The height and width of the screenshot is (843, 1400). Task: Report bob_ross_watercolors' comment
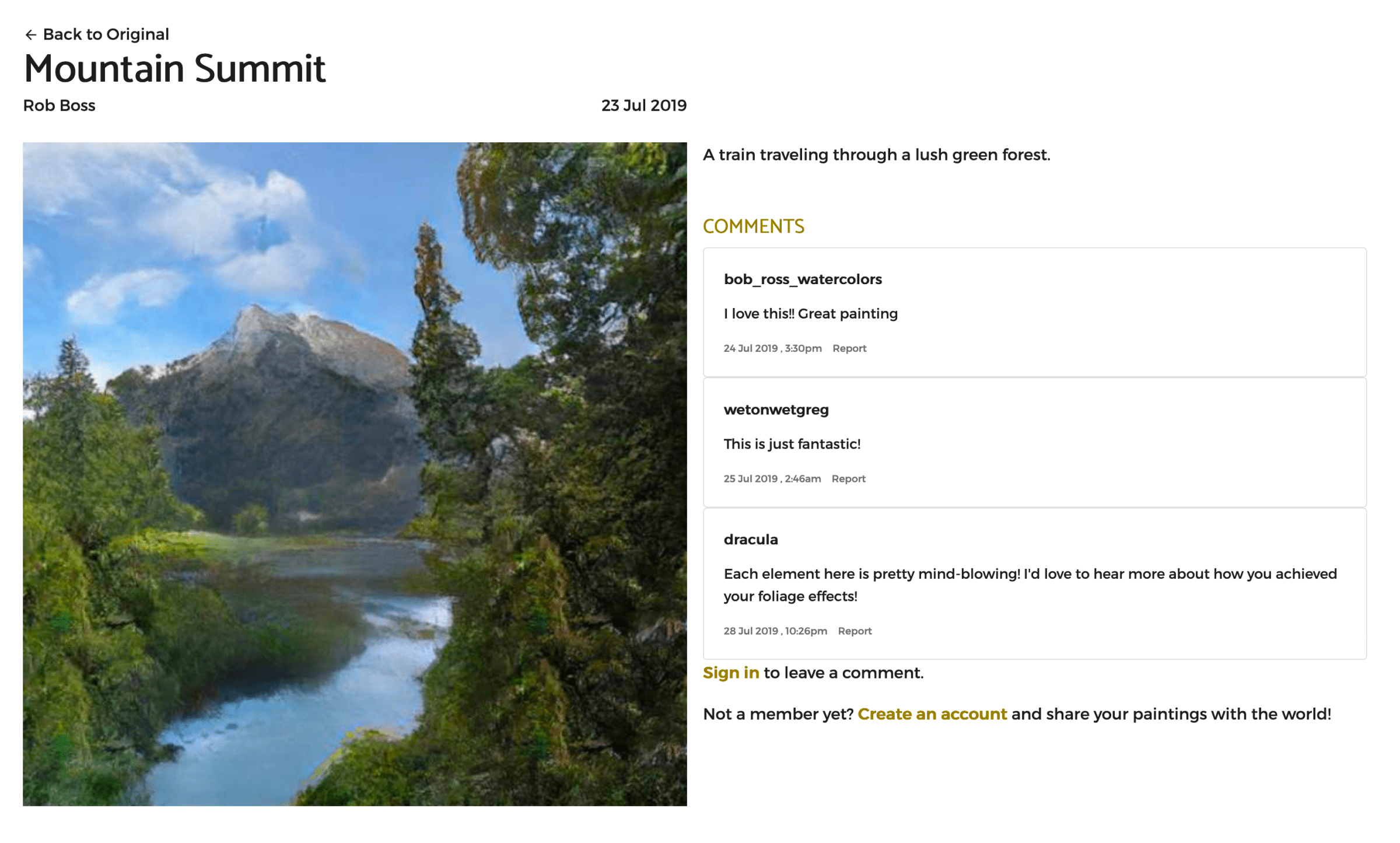pos(849,348)
